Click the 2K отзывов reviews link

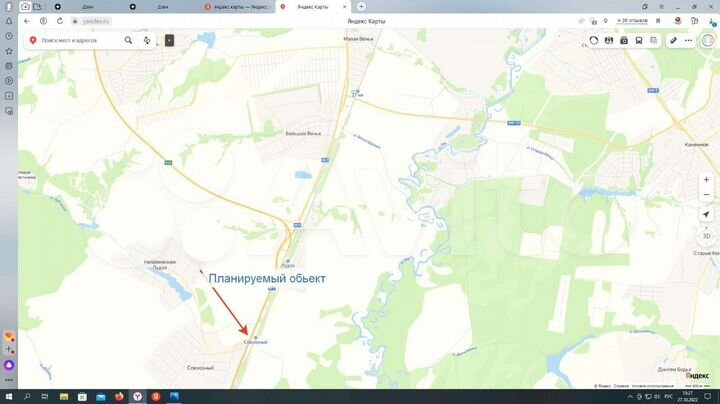click(x=636, y=20)
